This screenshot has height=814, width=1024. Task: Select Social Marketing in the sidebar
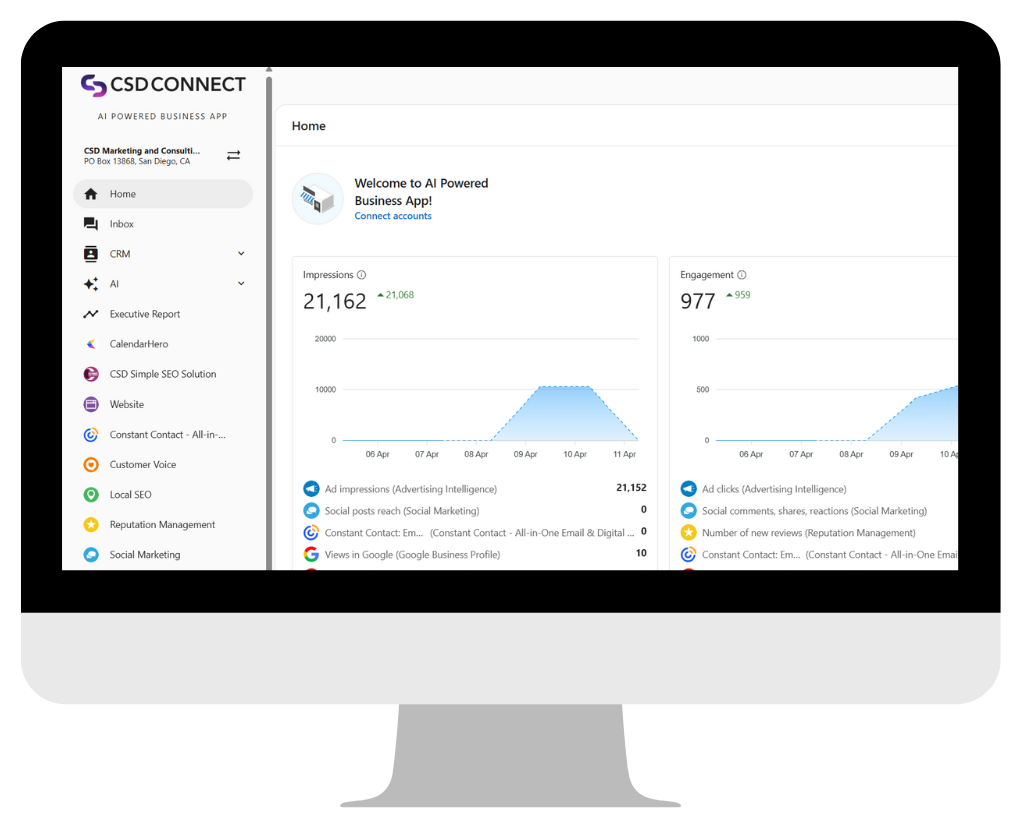point(144,555)
